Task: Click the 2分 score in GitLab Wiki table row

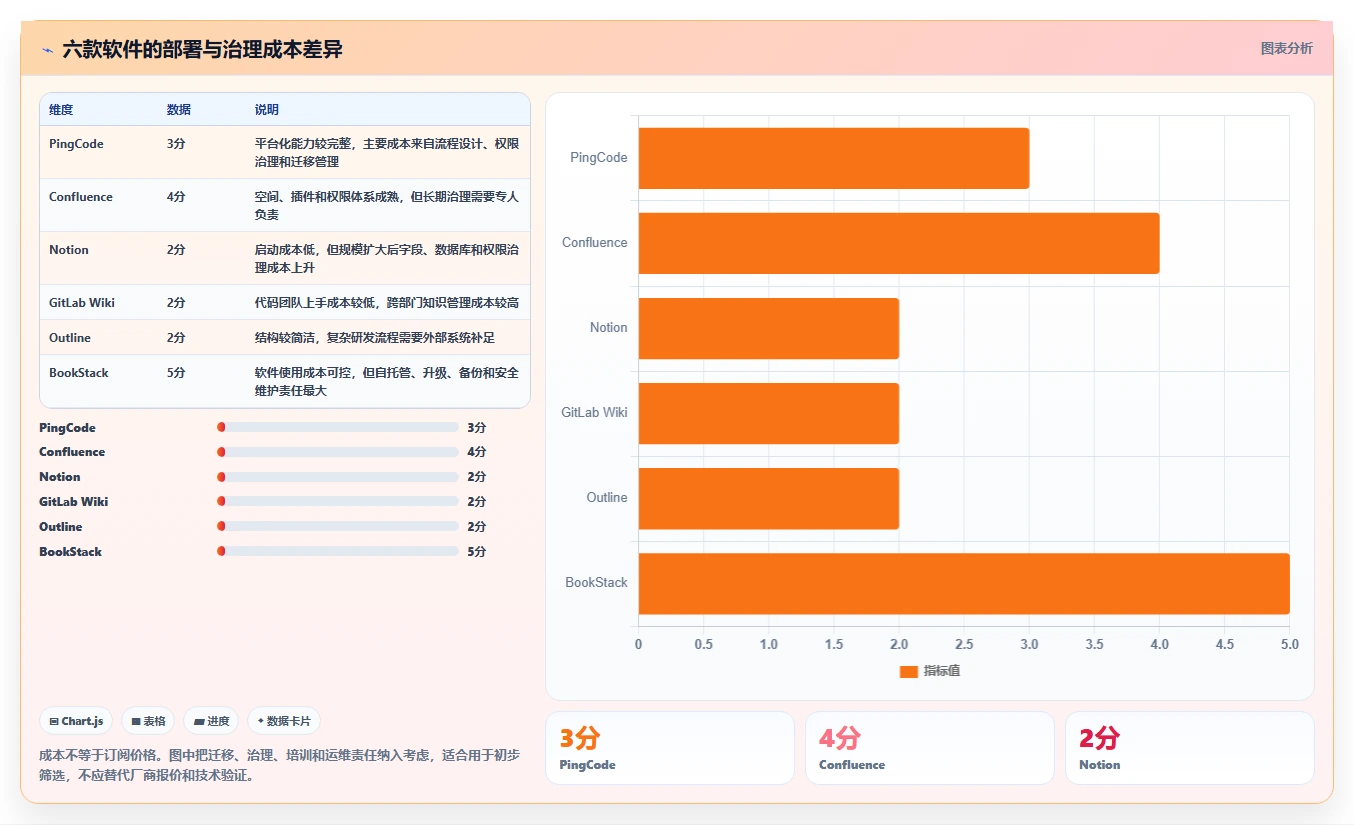Action: [176, 303]
